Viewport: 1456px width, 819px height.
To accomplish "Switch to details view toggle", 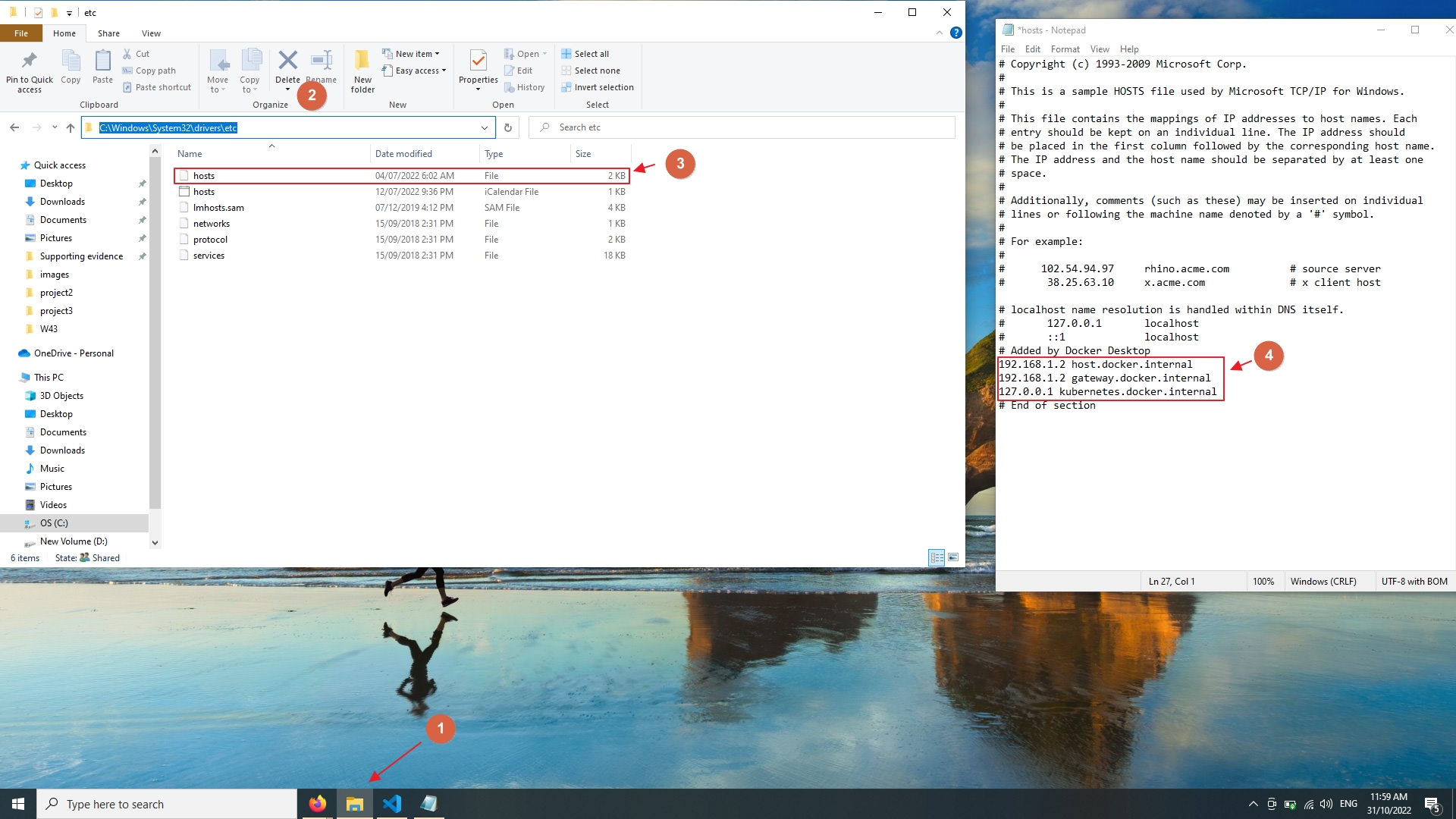I will pos(937,557).
